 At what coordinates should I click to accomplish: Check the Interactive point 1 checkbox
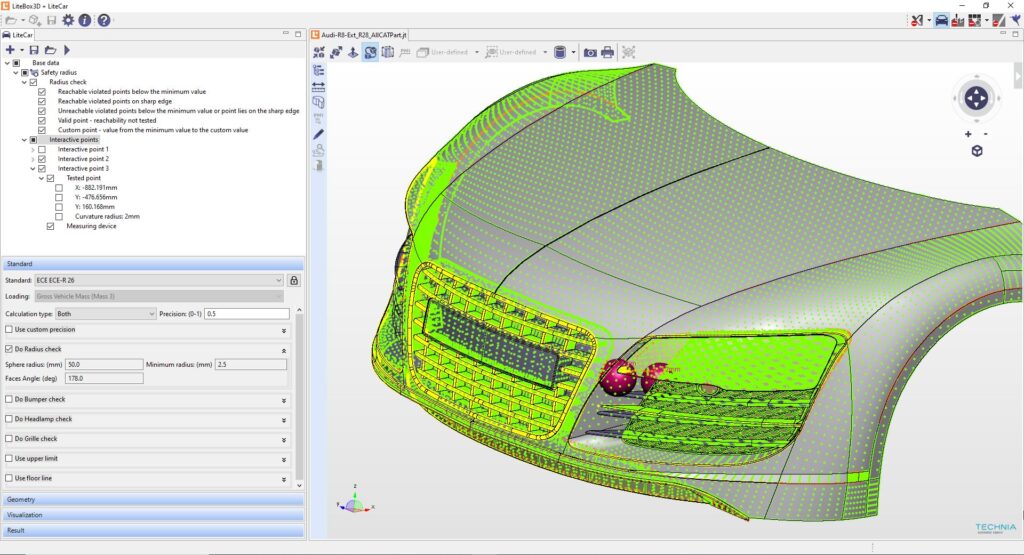click(42, 150)
